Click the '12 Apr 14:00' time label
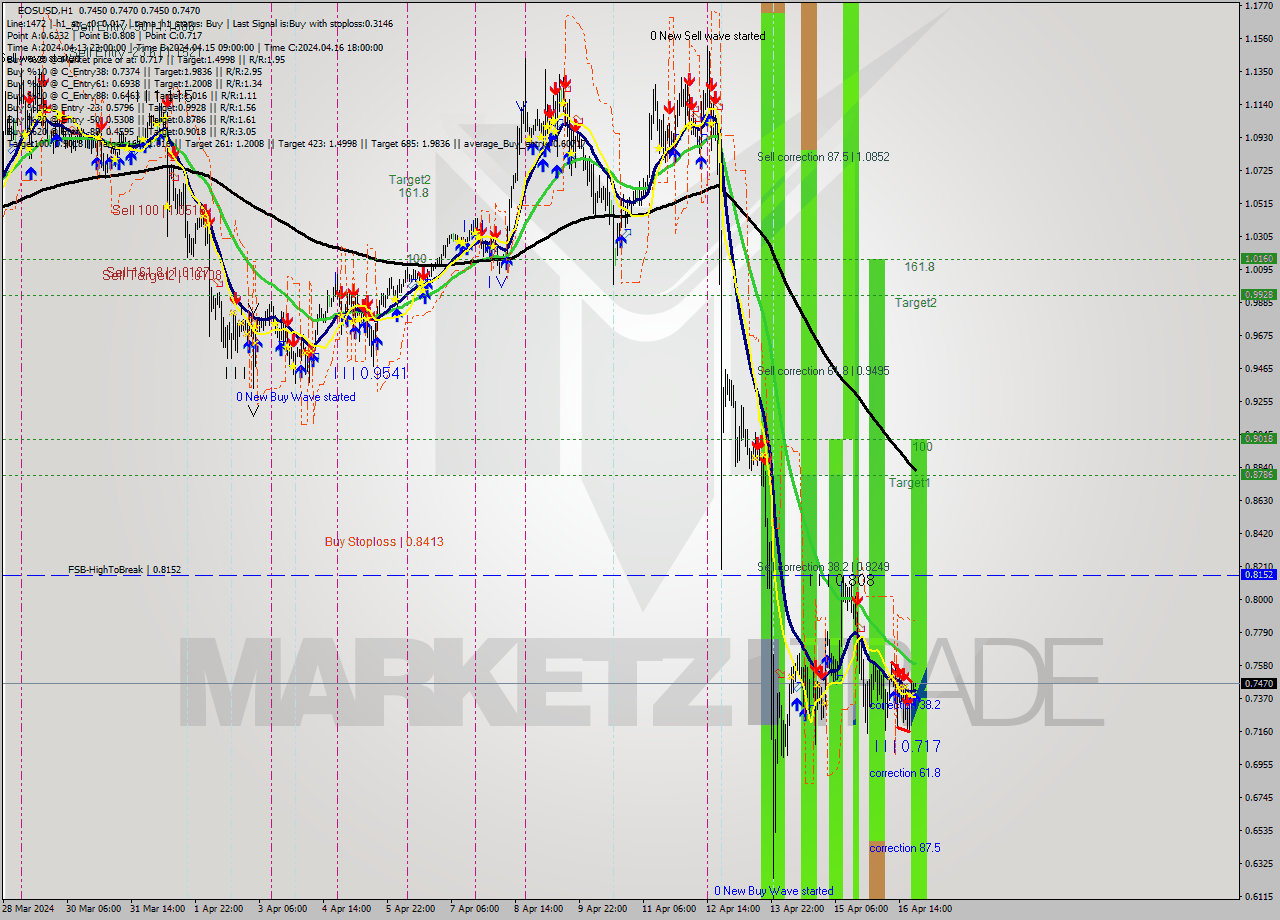 click(x=732, y=909)
